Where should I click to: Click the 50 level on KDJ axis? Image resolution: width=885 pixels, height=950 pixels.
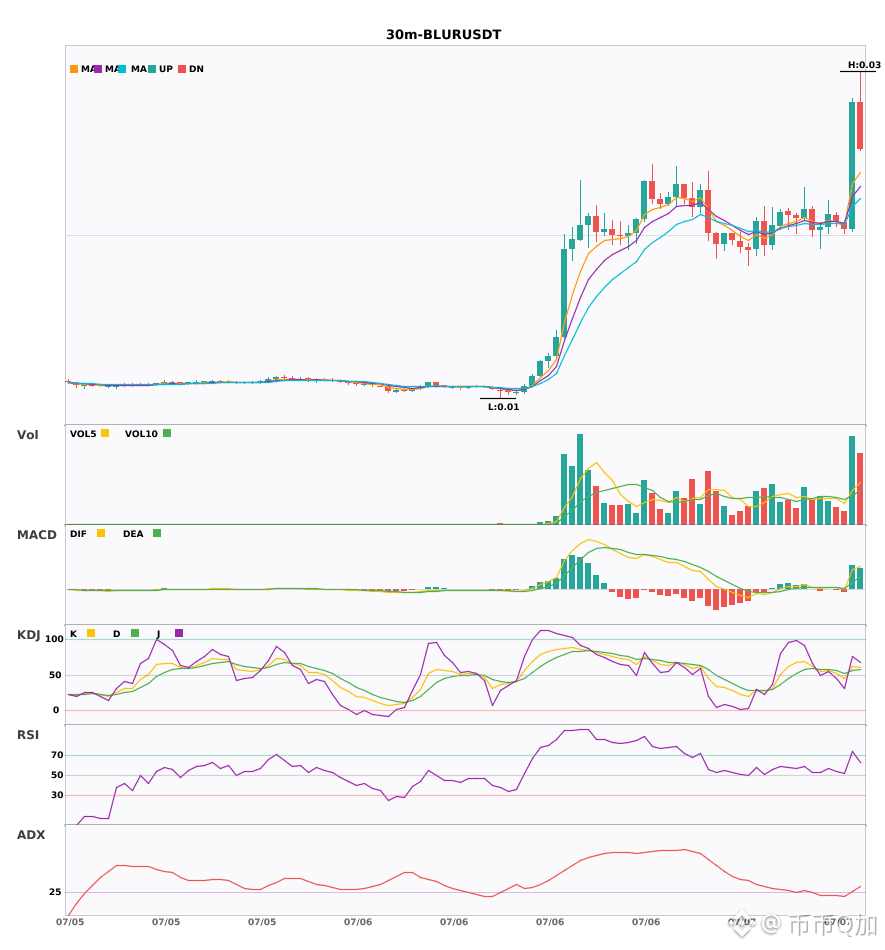point(55,675)
